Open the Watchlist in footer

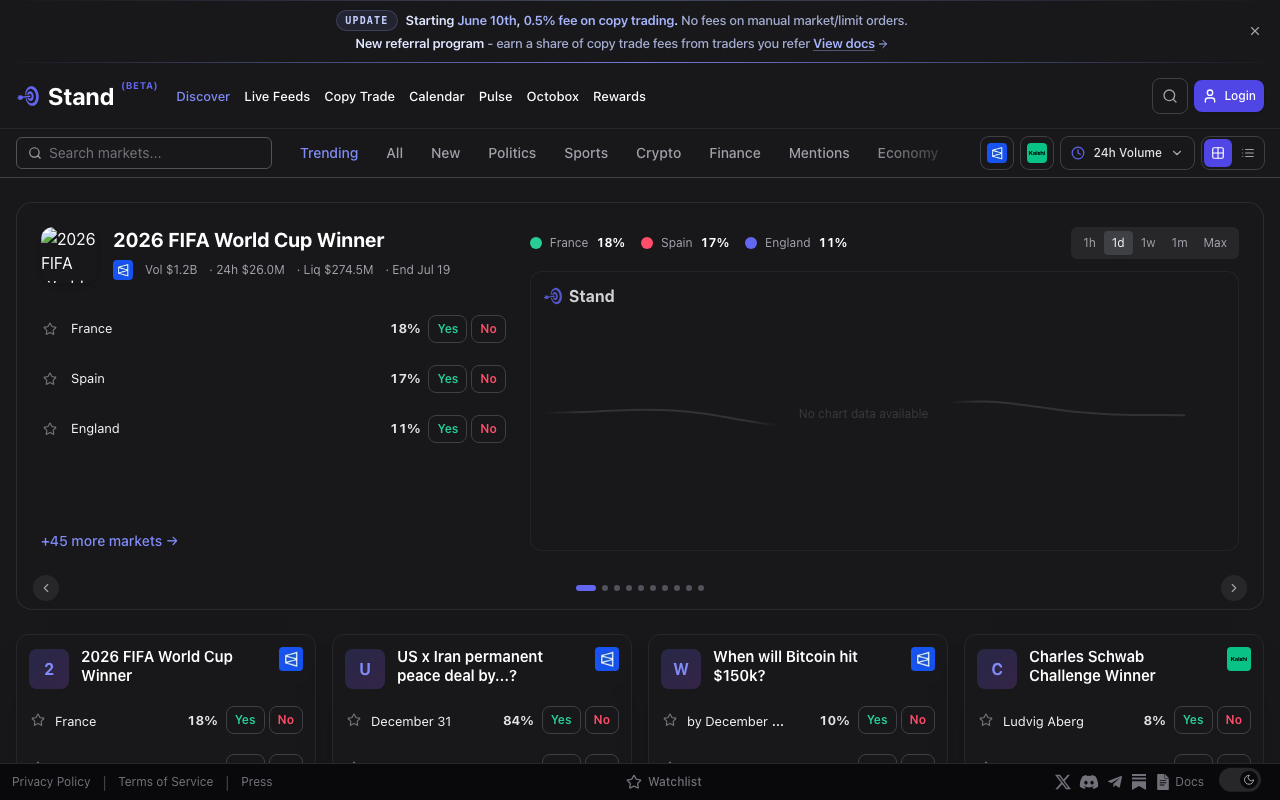(x=664, y=782)
